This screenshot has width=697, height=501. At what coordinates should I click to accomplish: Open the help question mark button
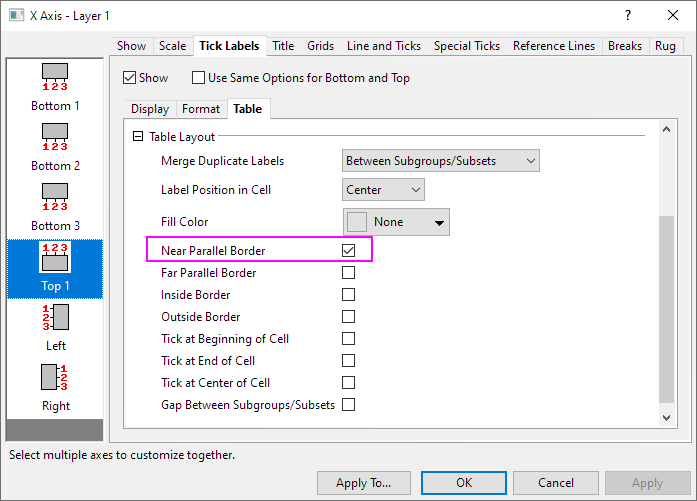[628, 15]
